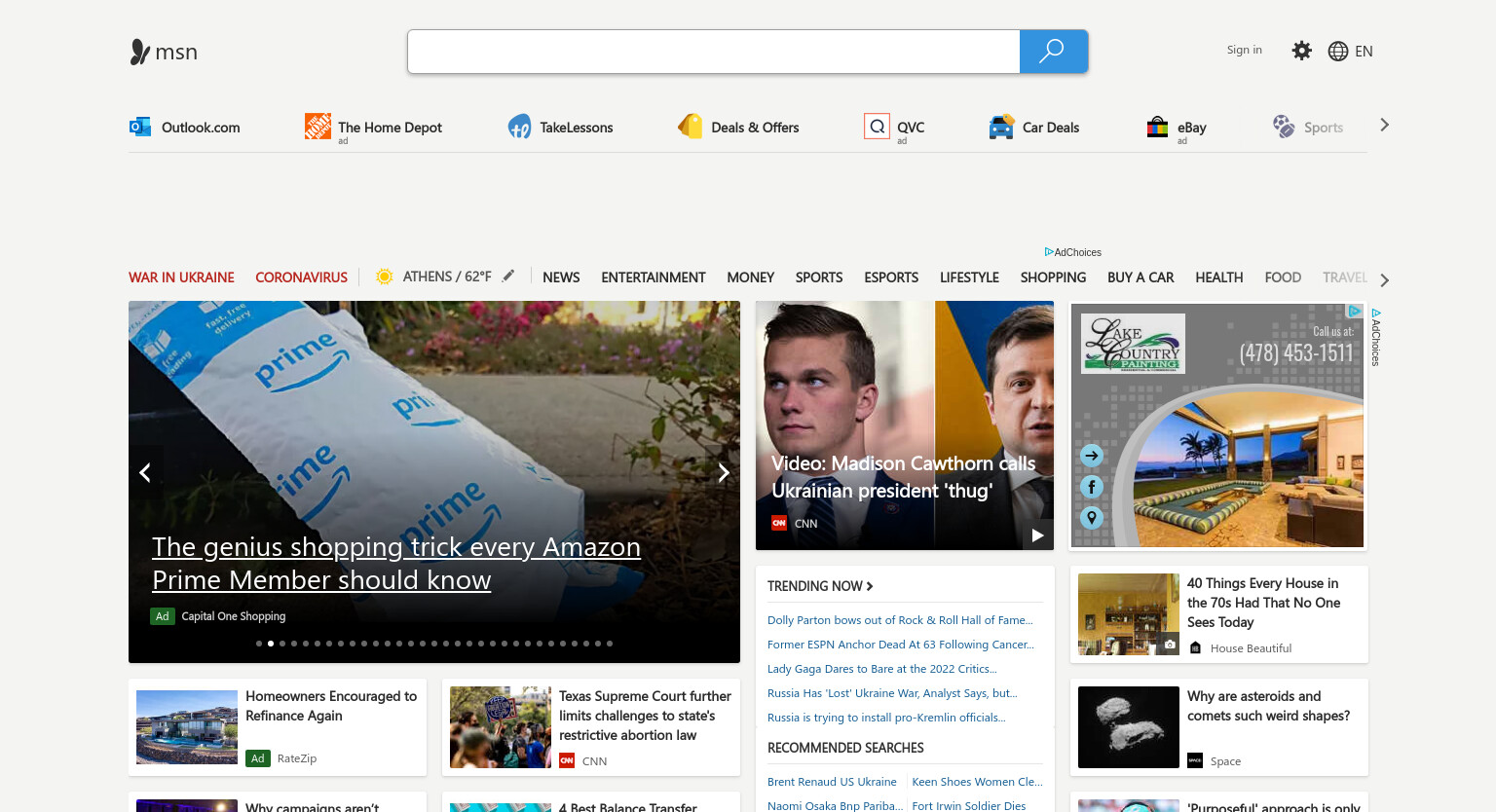Click the CNN logo on the Madison Cawthorn video card
This screenshot has height=812, width=1496.
coord(779,523)
